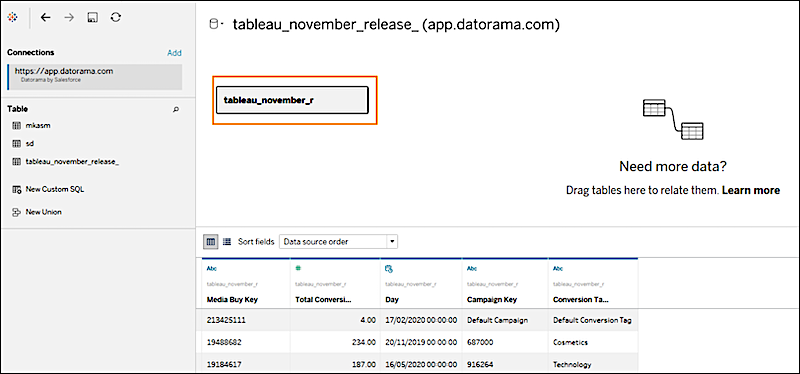The width and height of the screenshot is (800, 374).
Task: Select the Campaign Key column header
Action: pyautogui.click(x=492, y=300)
